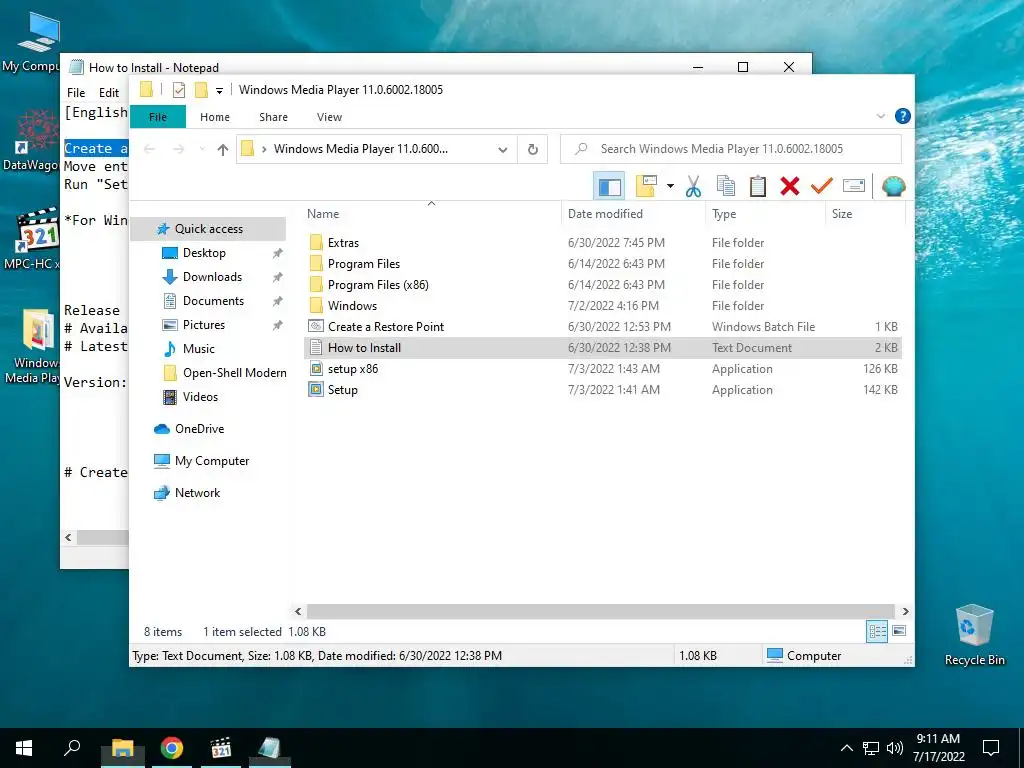The height and width of the screenshot is (768, 1024).
Task: Click the Paste clipboard icon
Action: coord(758,186)
